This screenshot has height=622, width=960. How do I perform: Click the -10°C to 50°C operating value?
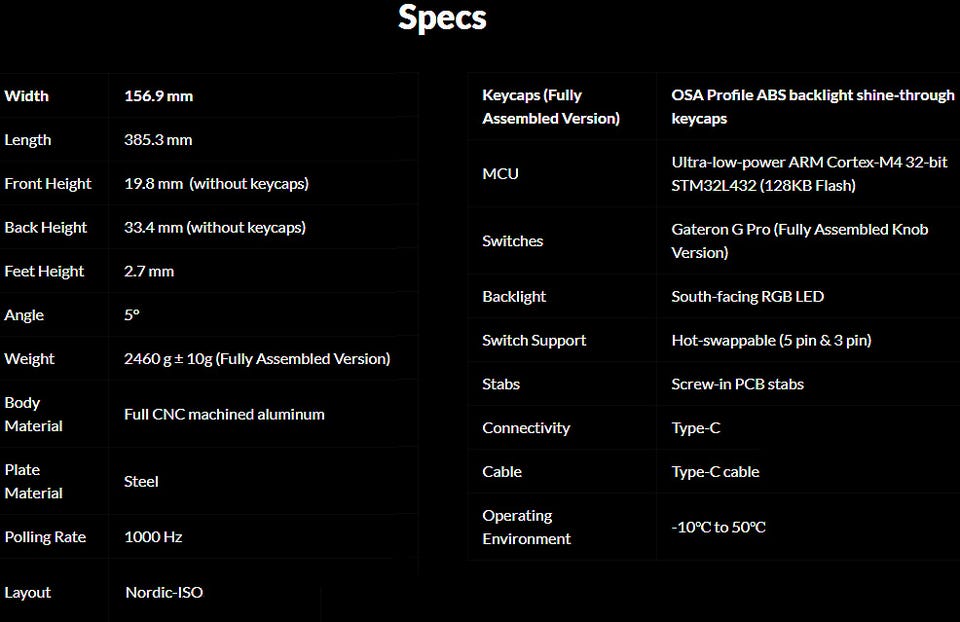(x=718, y=527)
